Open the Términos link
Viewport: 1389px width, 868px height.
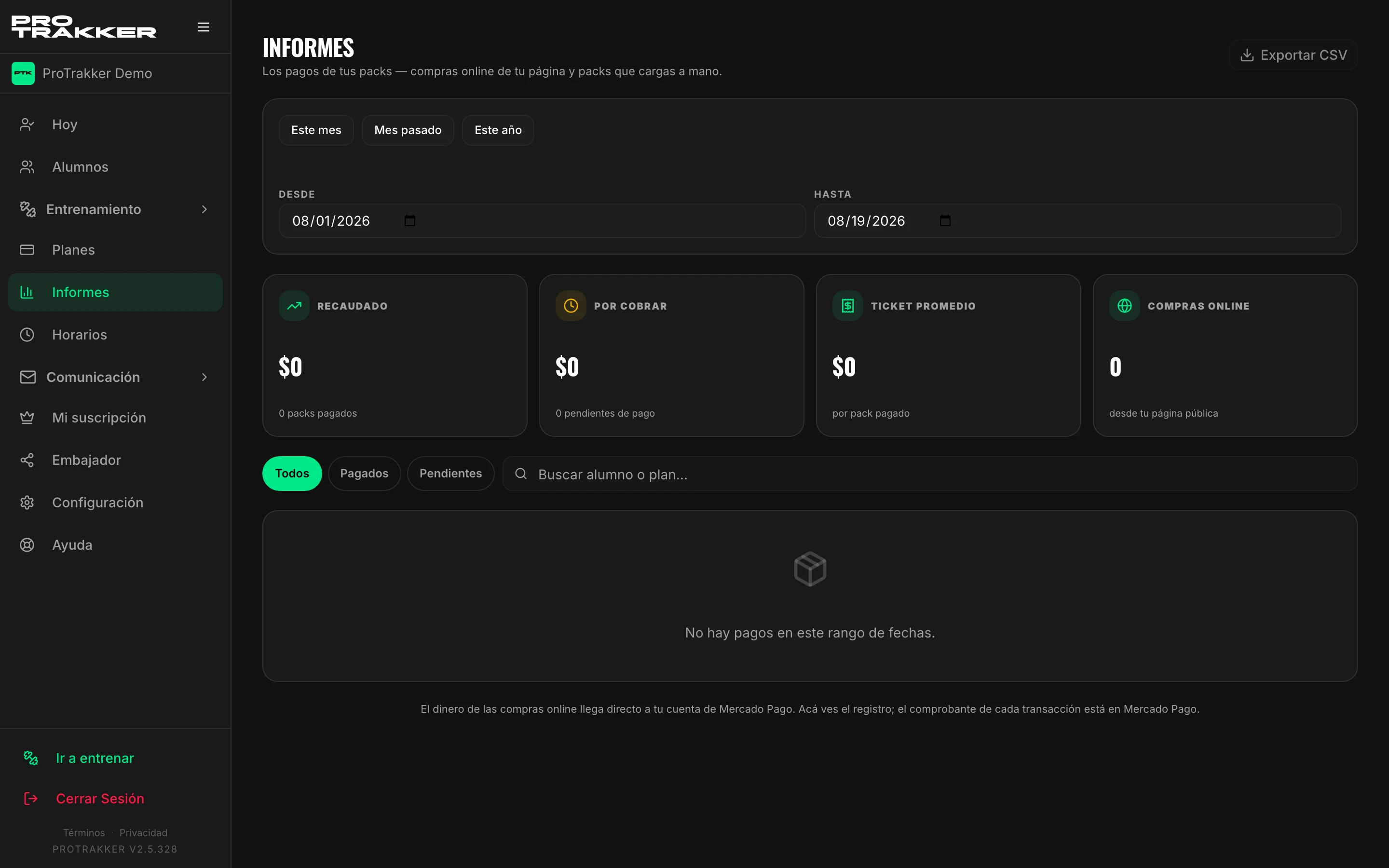click(x=84, y=832)
